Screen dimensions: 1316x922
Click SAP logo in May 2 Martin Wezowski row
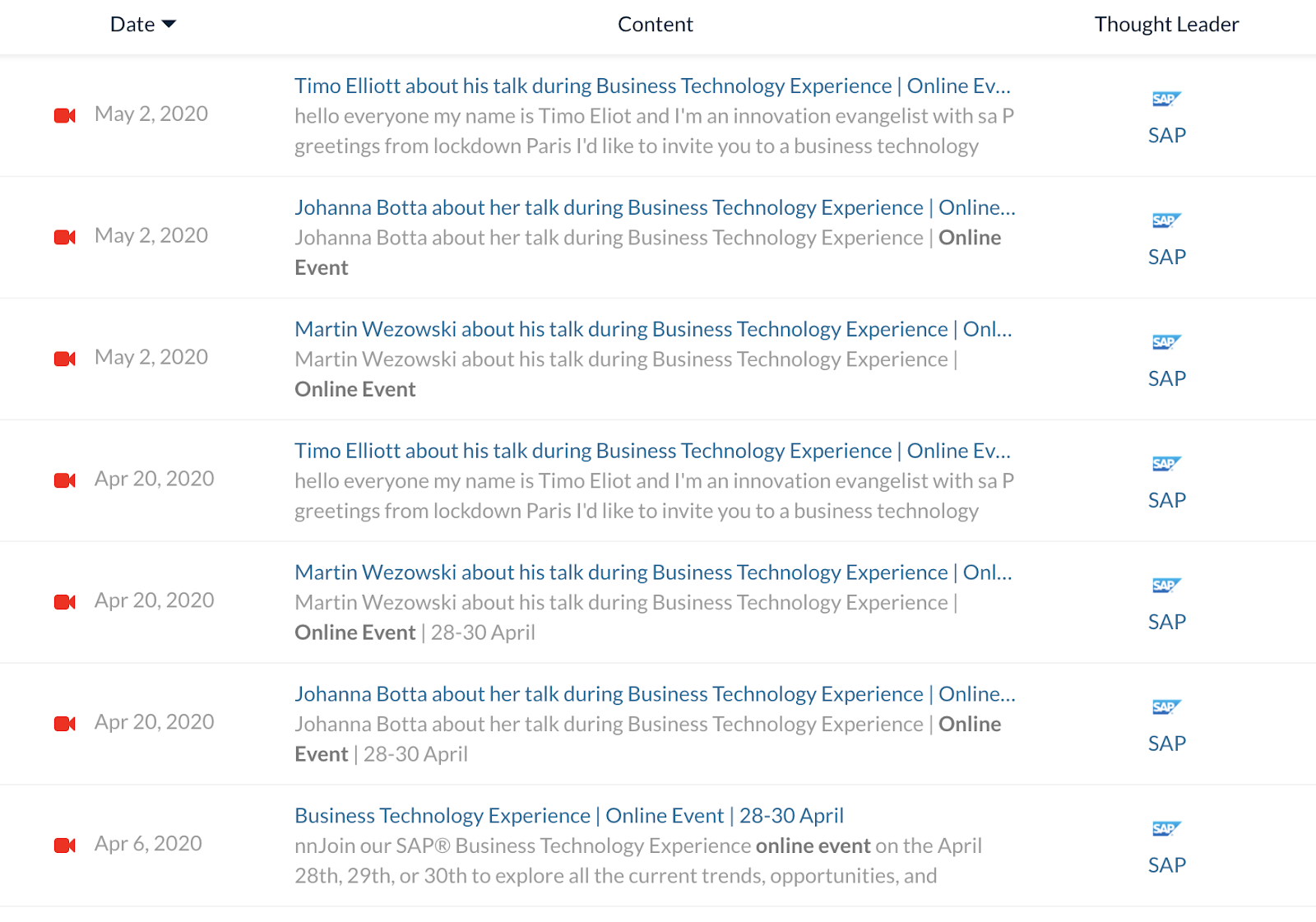1166,343
